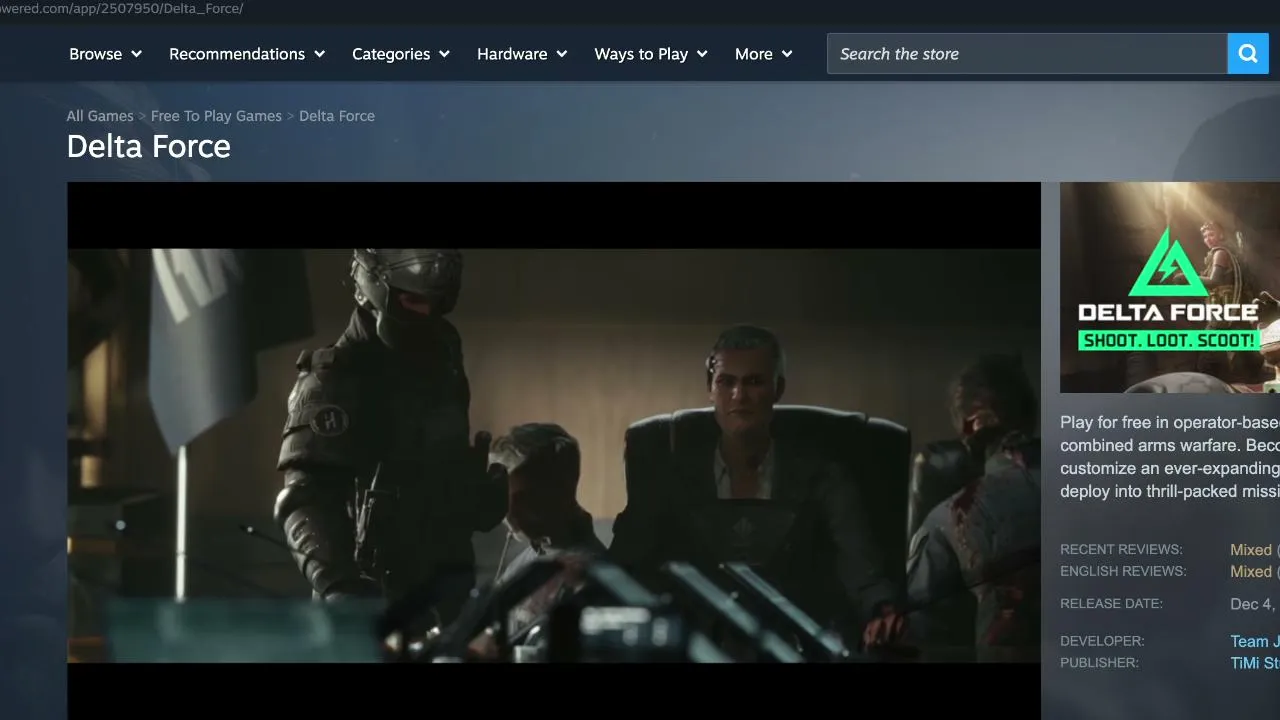Viewport: 1280px width, 720px height.
Task: Focus the Search the store field
Action: click(x=1027, y=54)
